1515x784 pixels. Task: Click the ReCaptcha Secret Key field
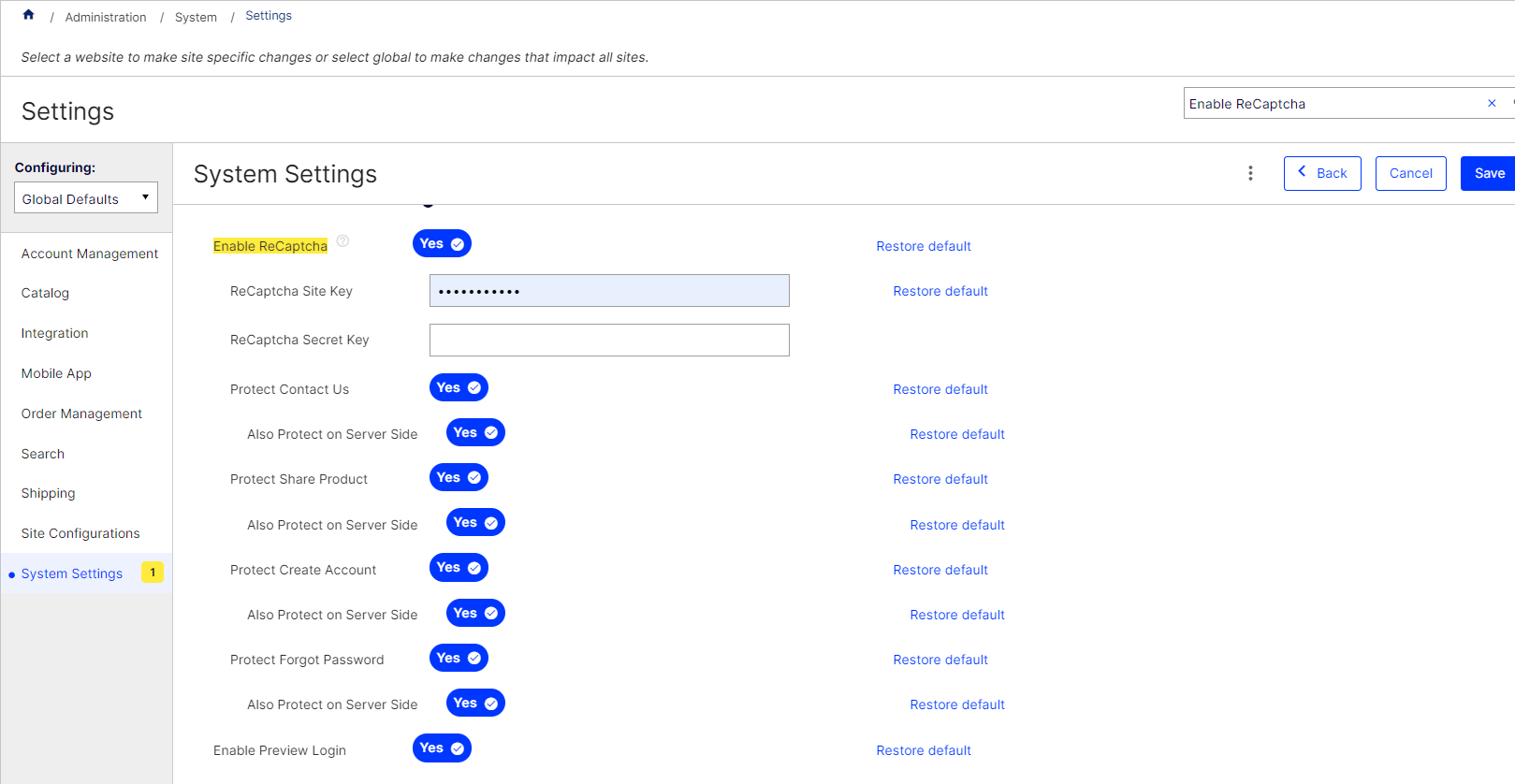pyautogui.click(x=609, y=340)
